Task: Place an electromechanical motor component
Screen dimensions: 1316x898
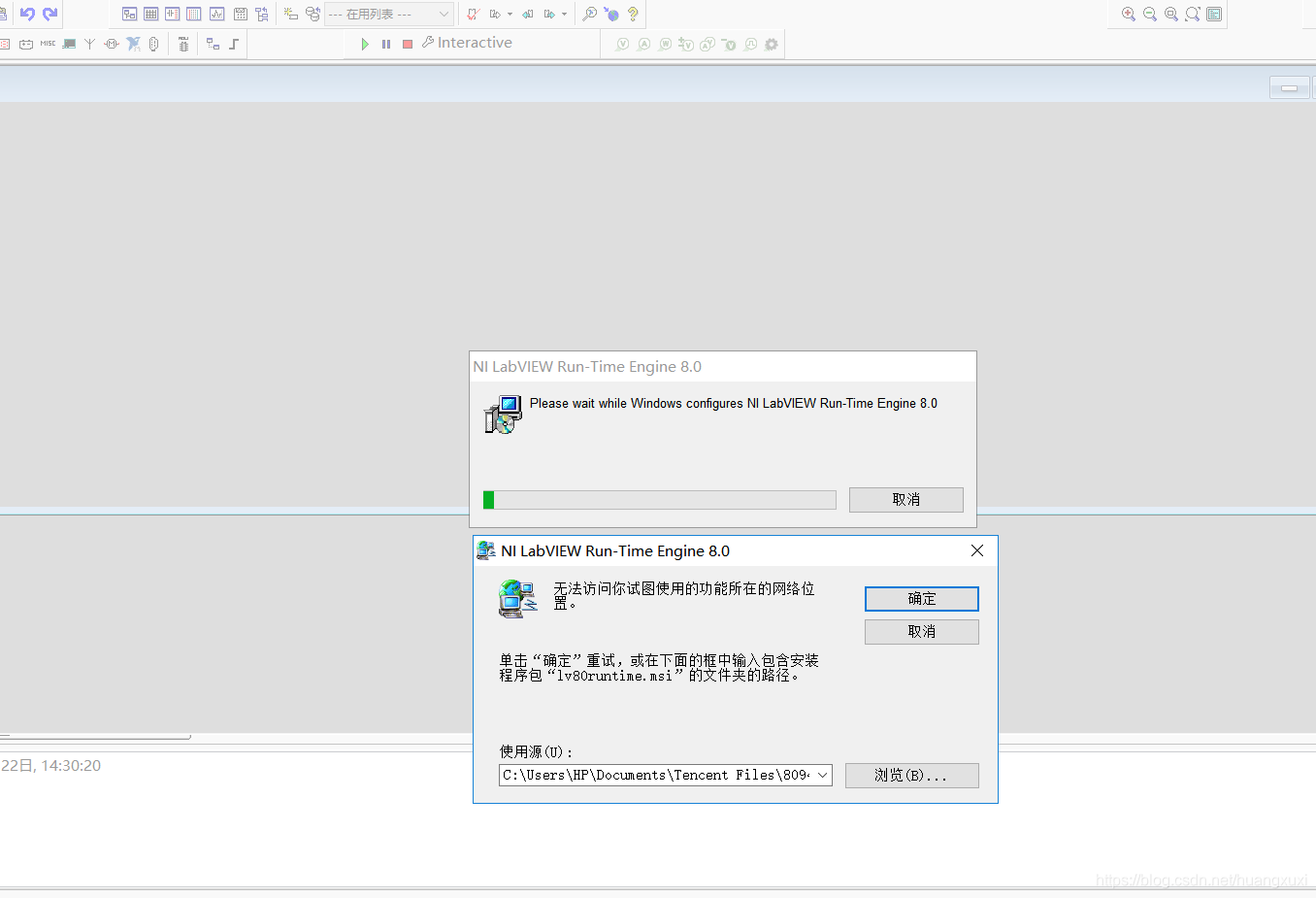Action: click(x=112, y=44)
